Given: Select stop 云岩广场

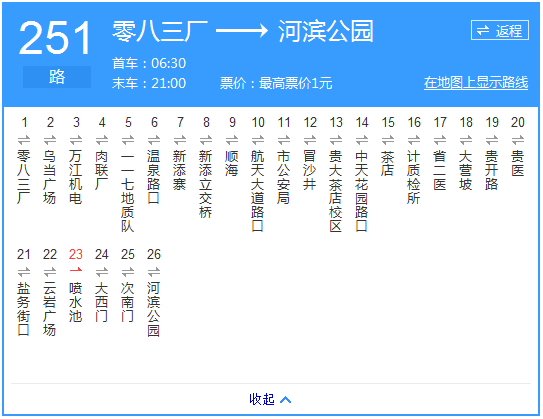Looking at the screenshot, I should 50,309.
